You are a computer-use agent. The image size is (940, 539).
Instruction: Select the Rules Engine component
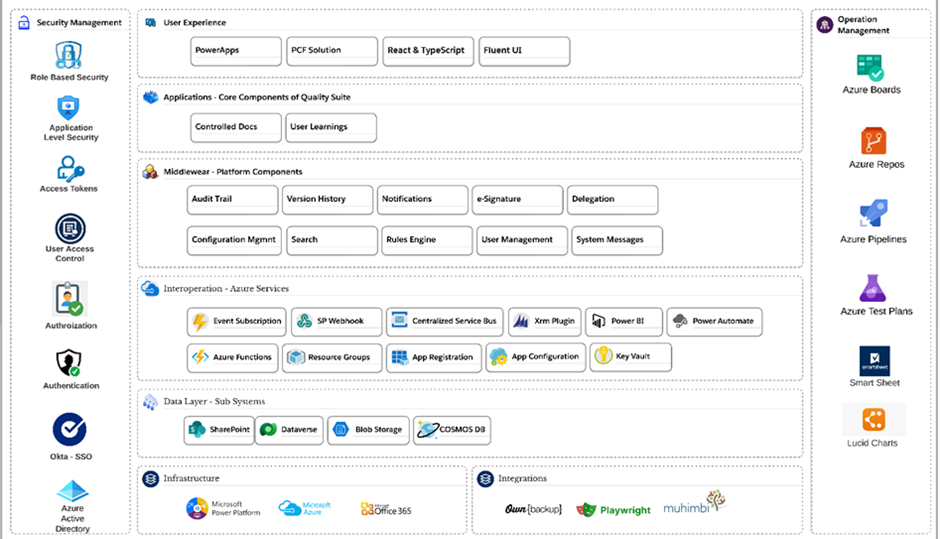pyautogui.click(x=427, y=240)
